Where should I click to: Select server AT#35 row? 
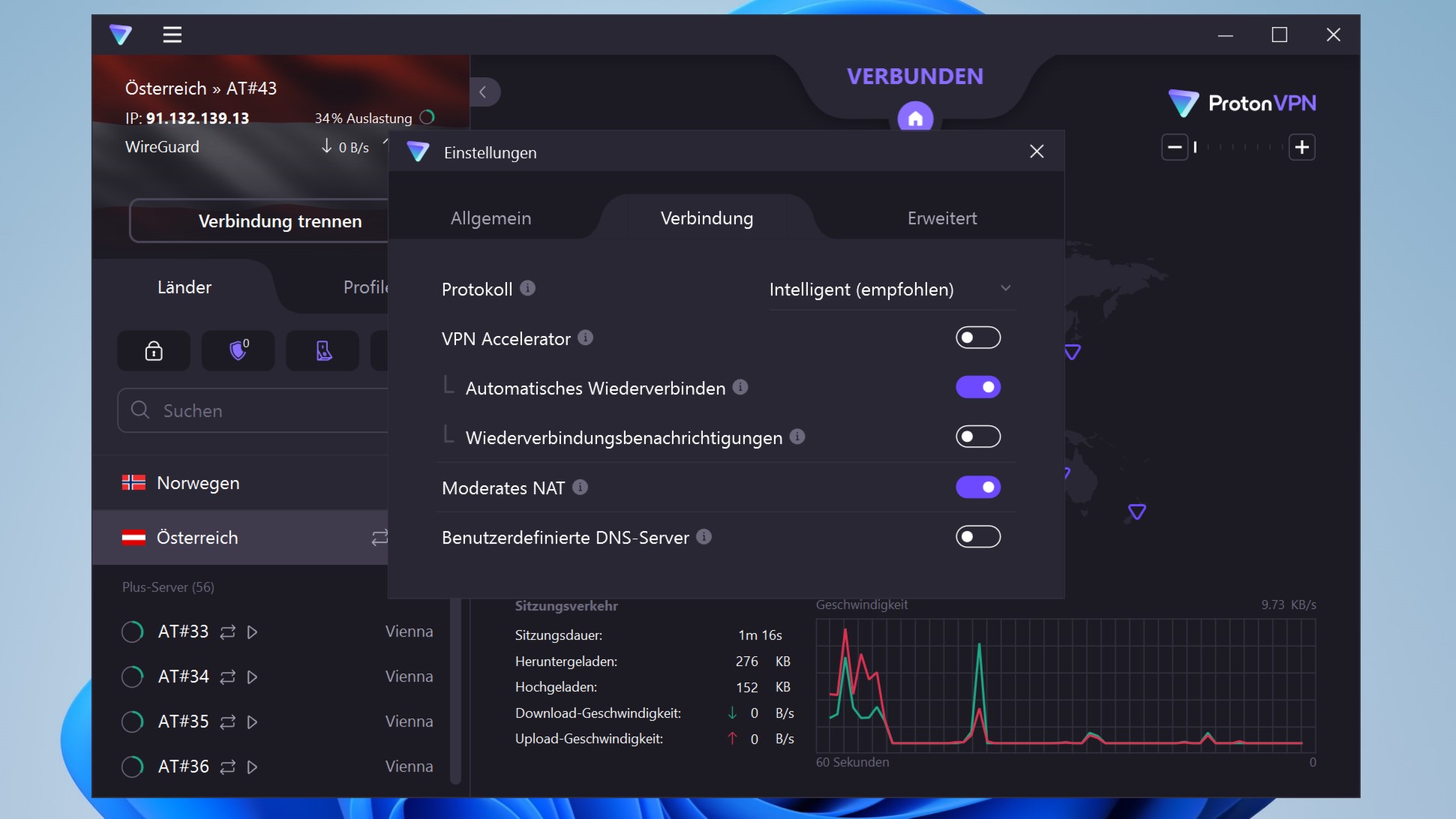click(x=278, y=722)
